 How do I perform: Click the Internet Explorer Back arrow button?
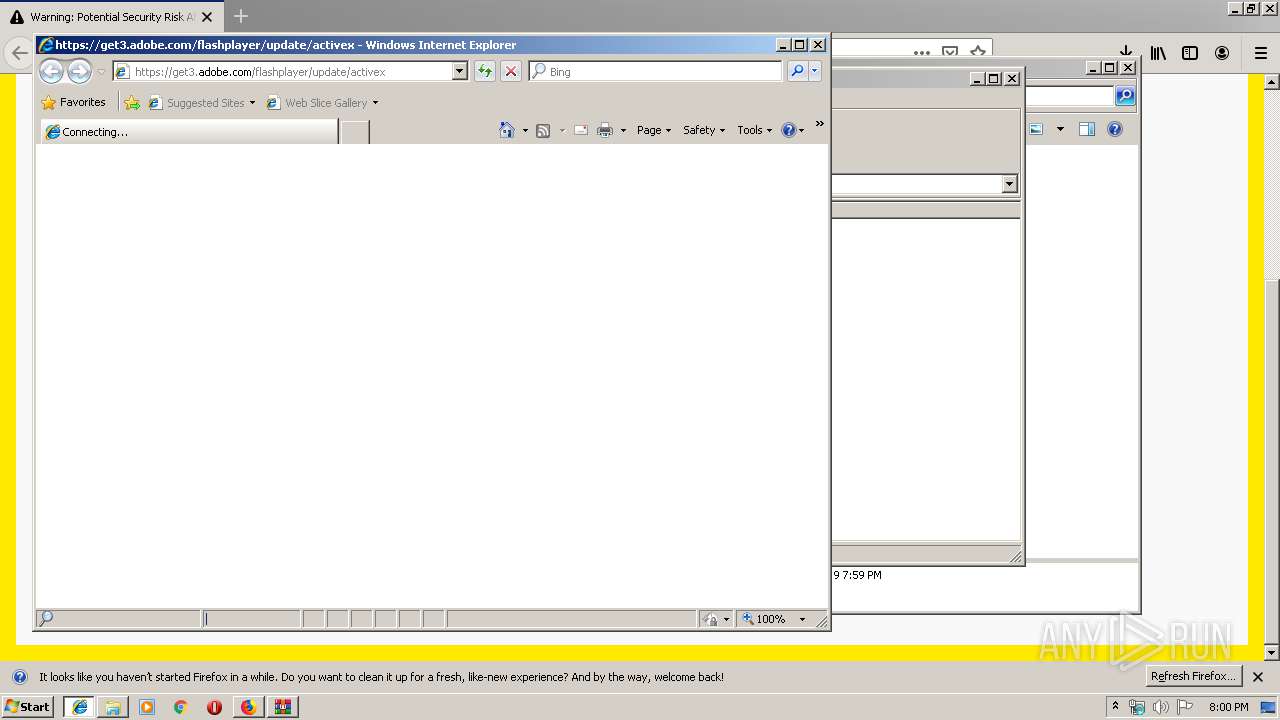51,71
